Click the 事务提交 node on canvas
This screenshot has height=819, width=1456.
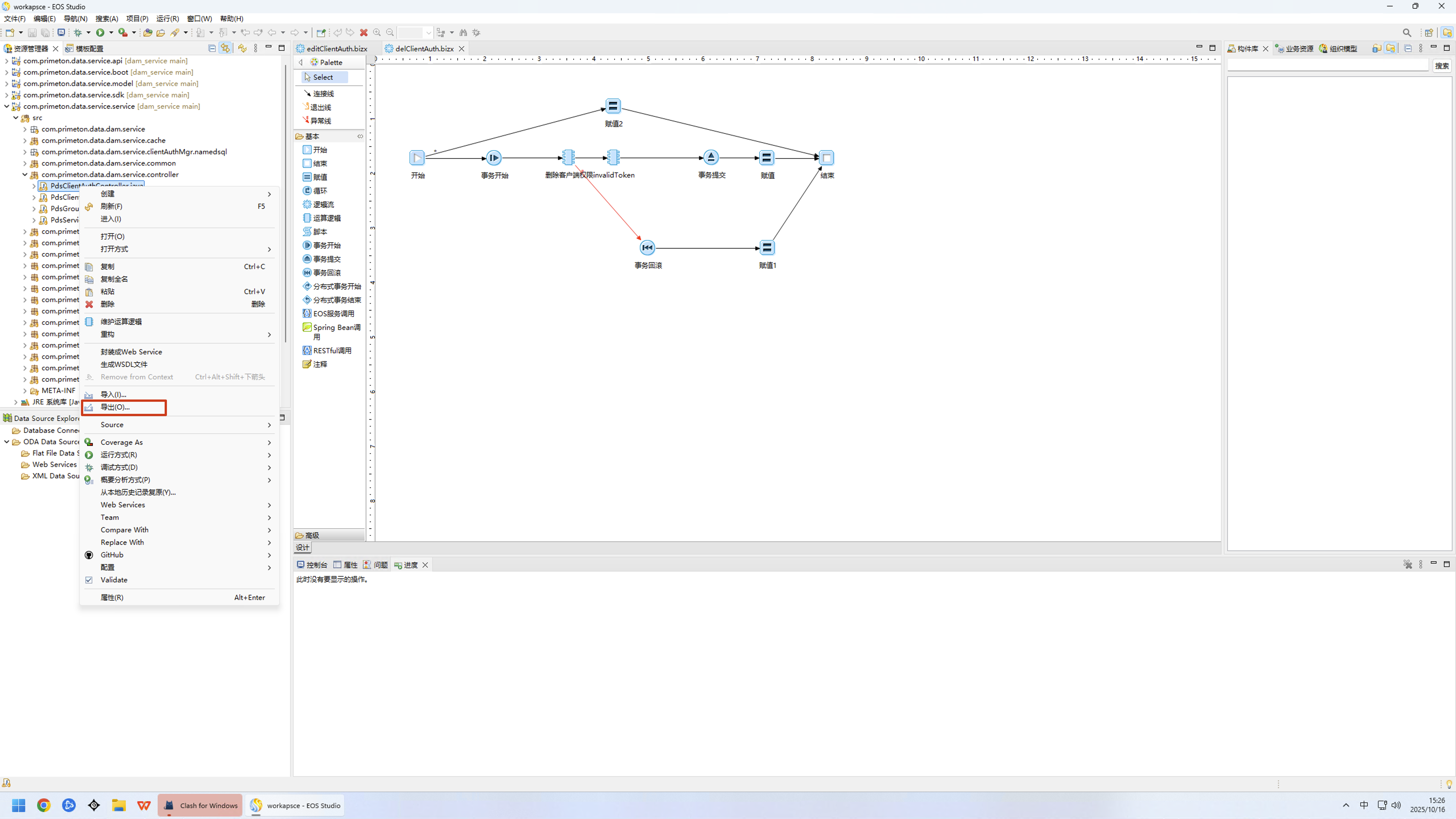(710, 158)
